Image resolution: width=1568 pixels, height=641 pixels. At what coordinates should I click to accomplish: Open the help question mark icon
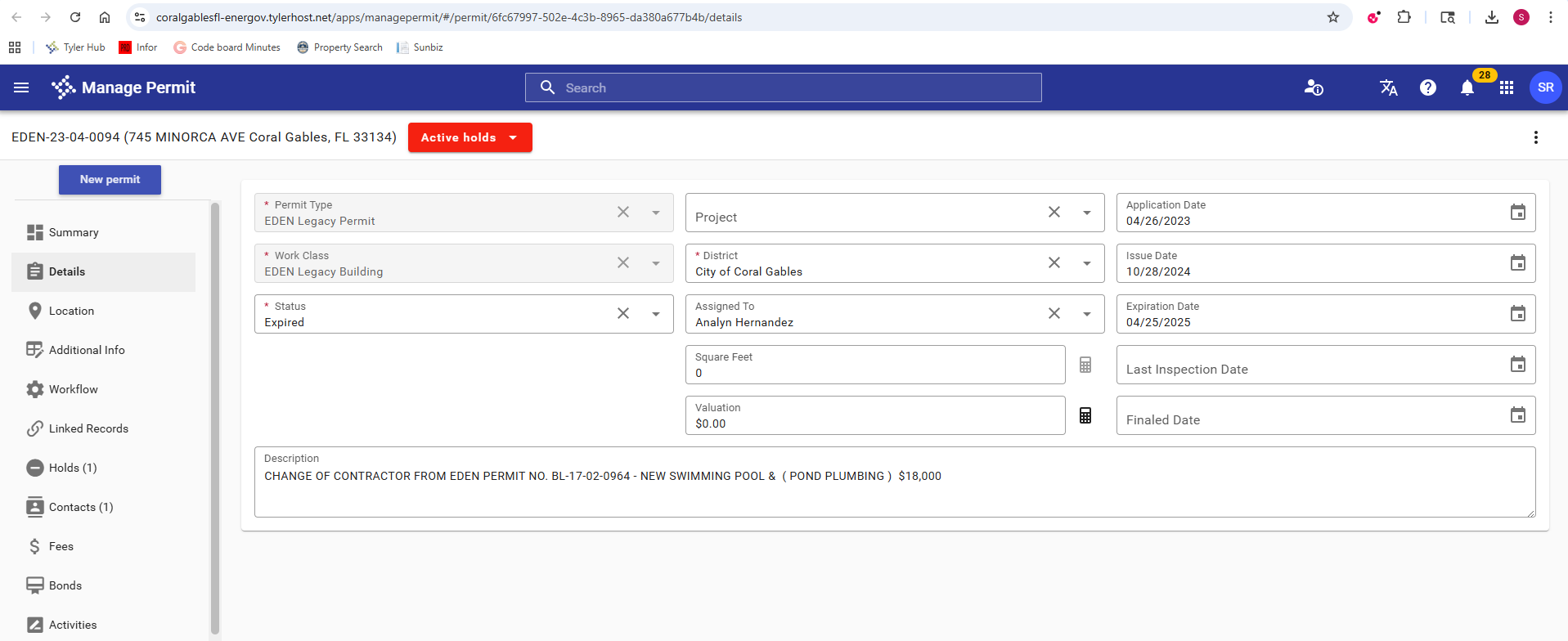[1427, 87]
